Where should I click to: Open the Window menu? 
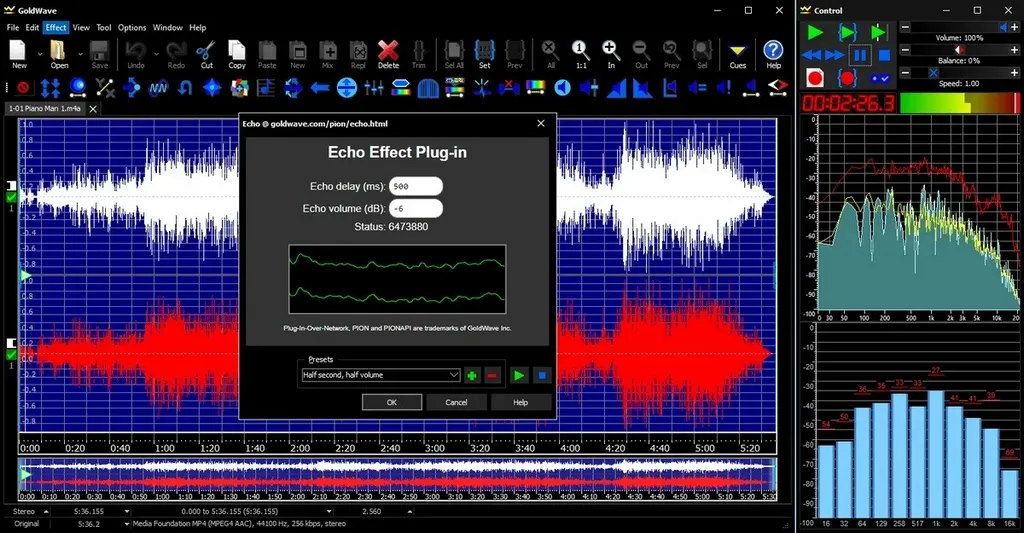click(168, 27)
